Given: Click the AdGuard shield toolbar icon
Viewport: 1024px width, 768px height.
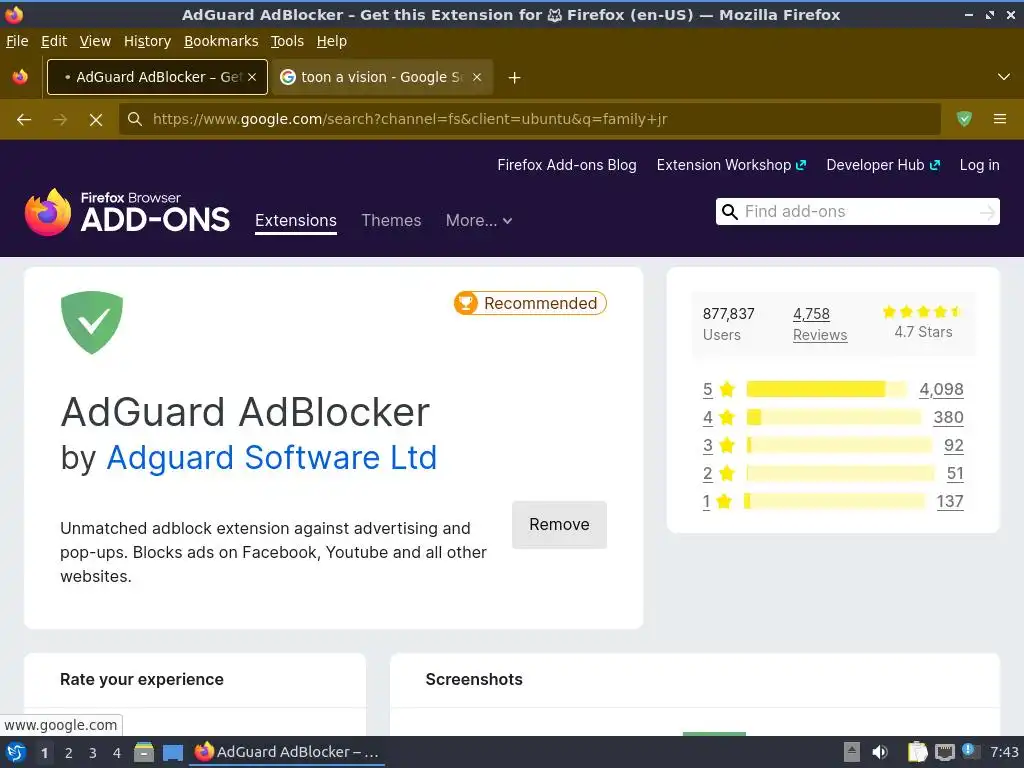Looking at the screenshot, I should pos(964,119).
